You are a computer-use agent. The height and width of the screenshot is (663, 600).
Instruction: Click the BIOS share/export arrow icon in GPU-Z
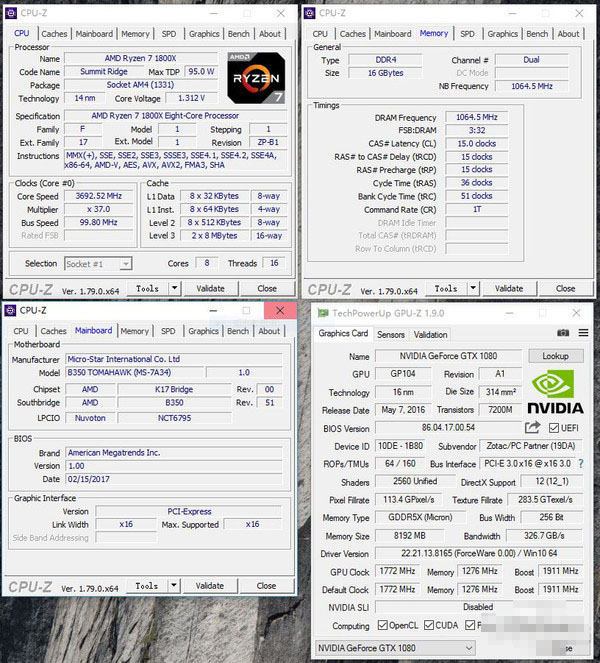click(532, 427)
